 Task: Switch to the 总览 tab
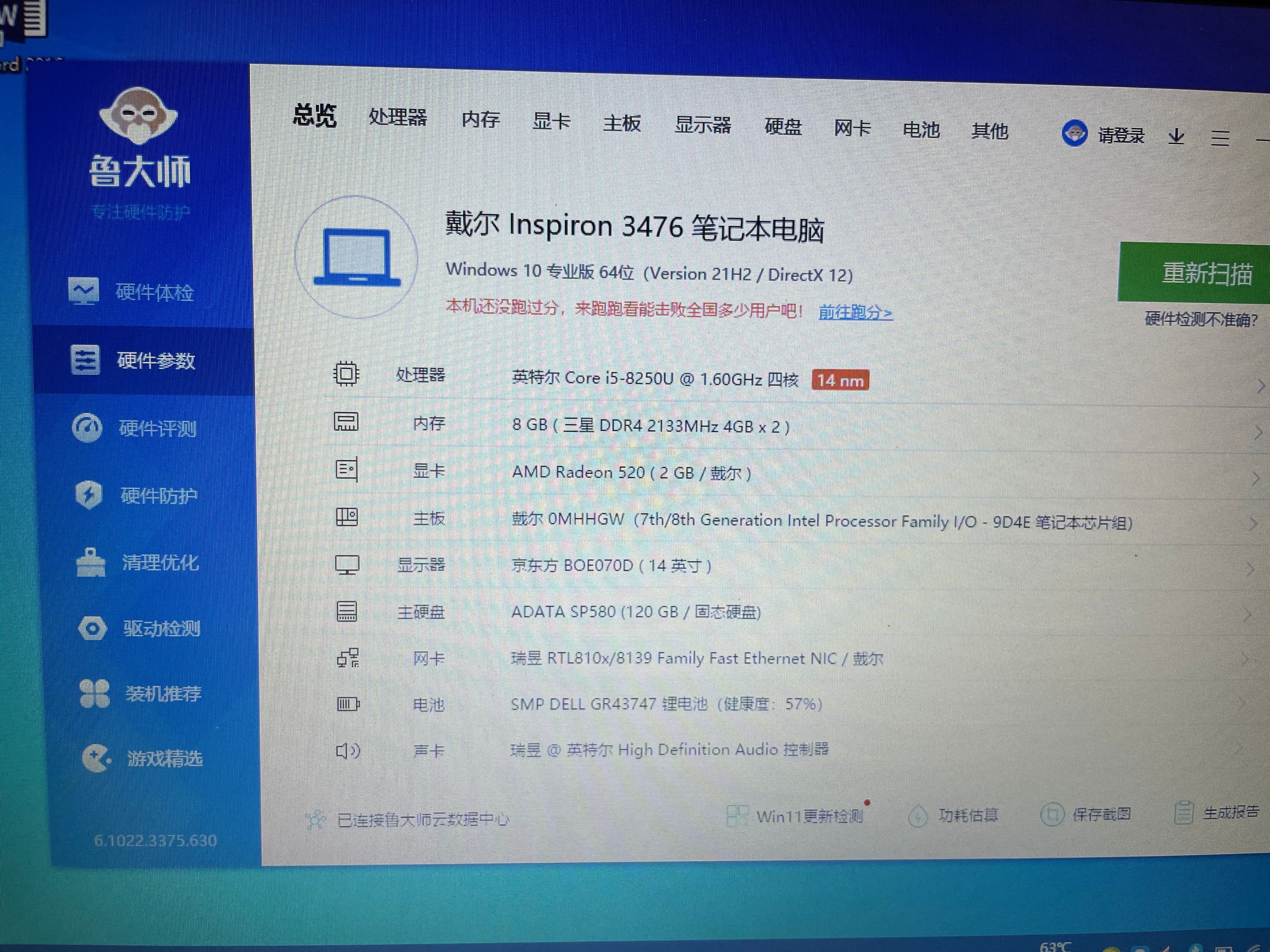[x=314, y=115]
